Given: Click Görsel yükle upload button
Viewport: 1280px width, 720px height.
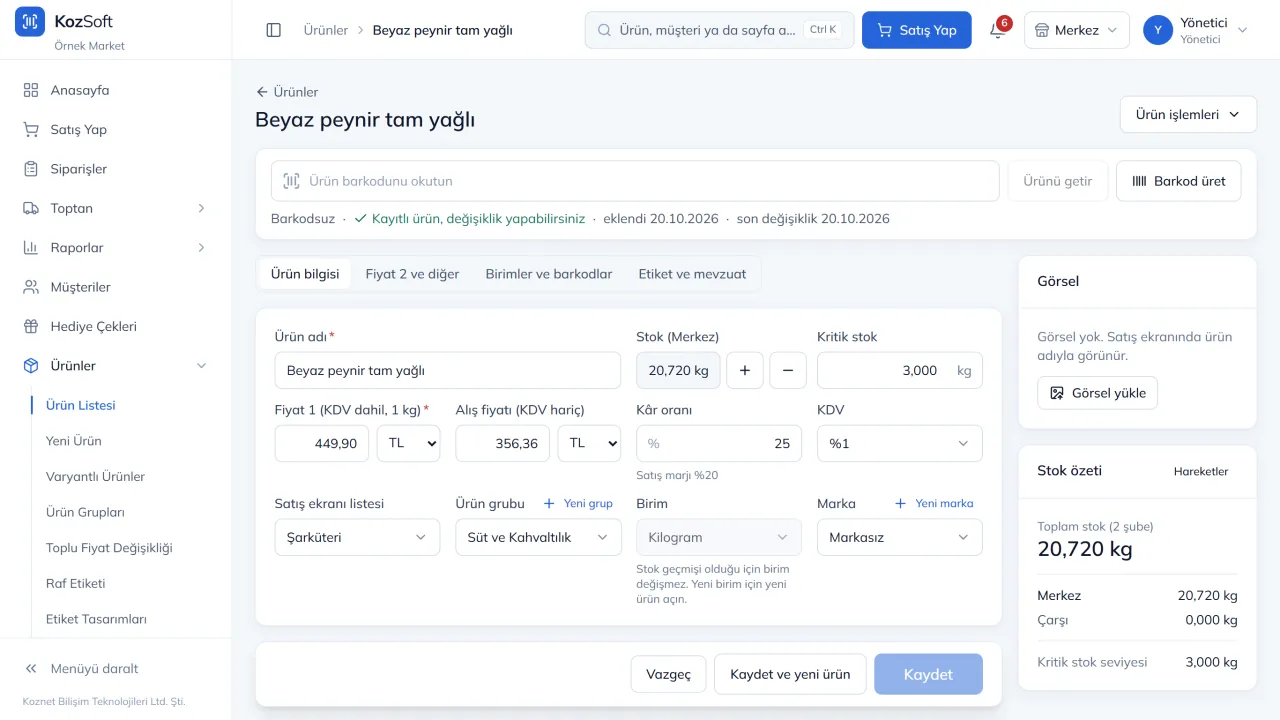Looking at the screenshot, I should point(1098,393).
